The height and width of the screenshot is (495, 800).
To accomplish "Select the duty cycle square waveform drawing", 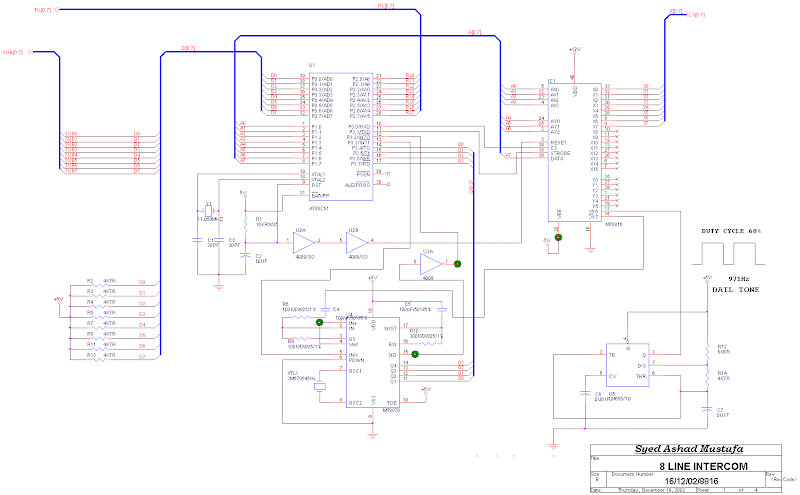I will pos(728,253).
